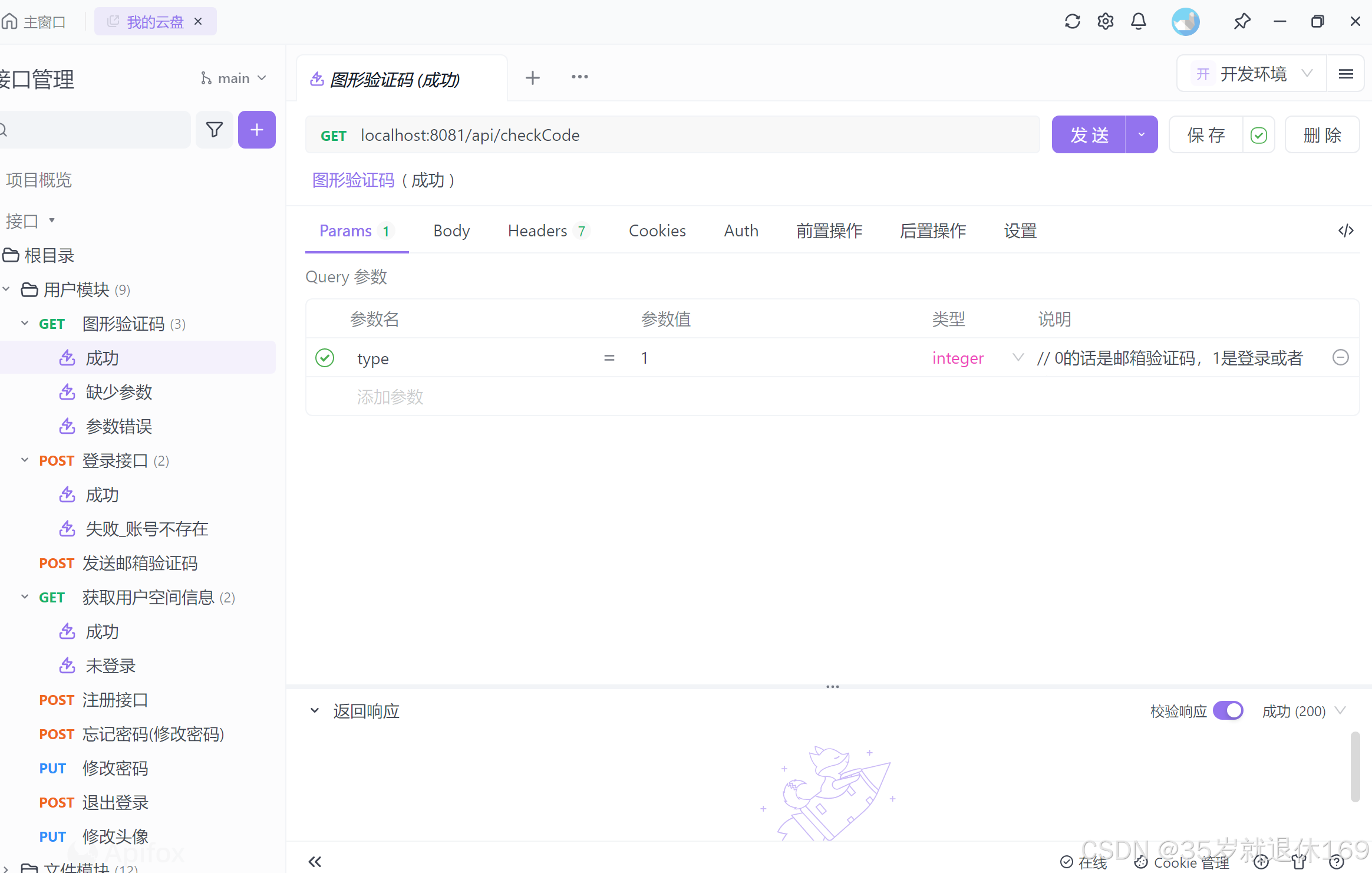Click the filter icon in sidebar
Screen dimensions: 1372x873
[x=215, y=130]
